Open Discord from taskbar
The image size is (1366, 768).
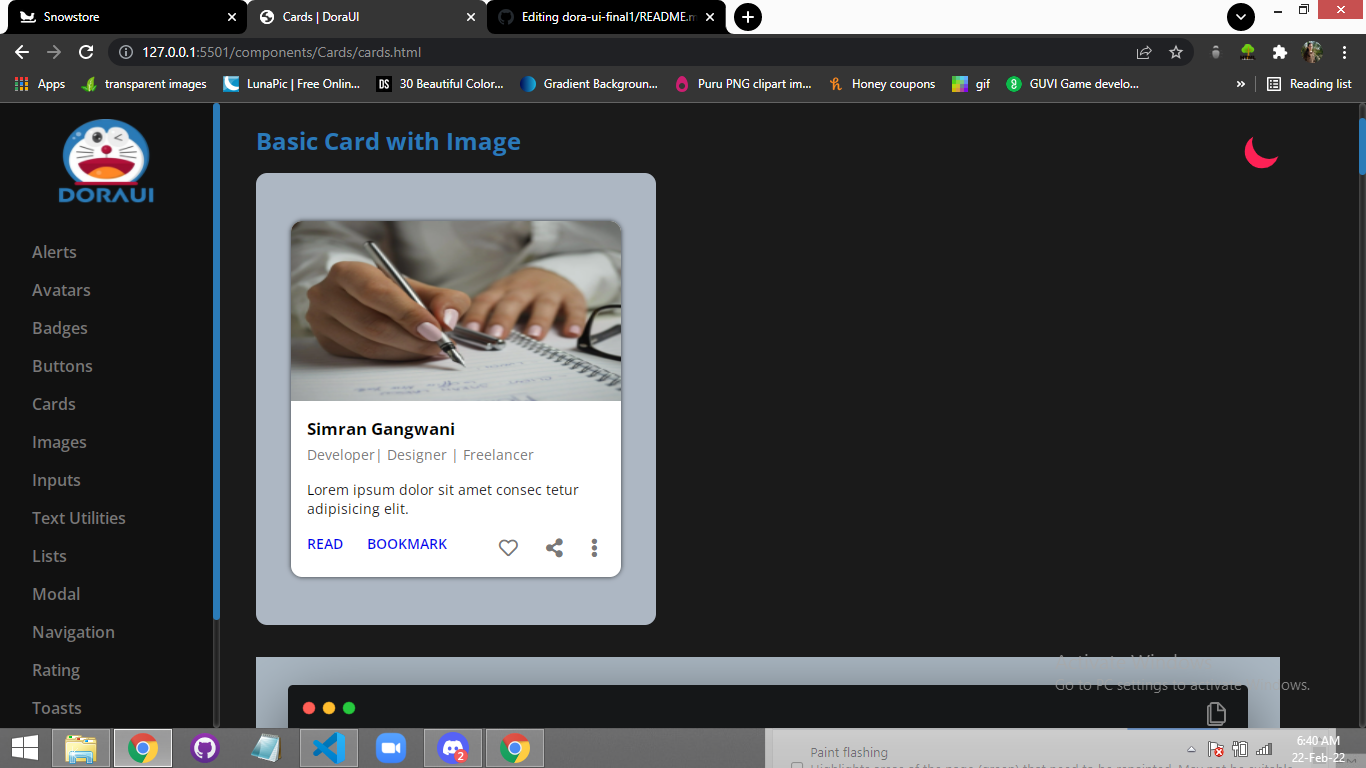tap(453, 748)
